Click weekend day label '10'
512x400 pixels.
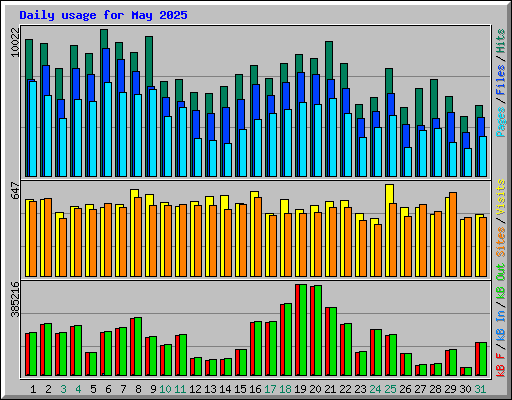click(165, 389)
